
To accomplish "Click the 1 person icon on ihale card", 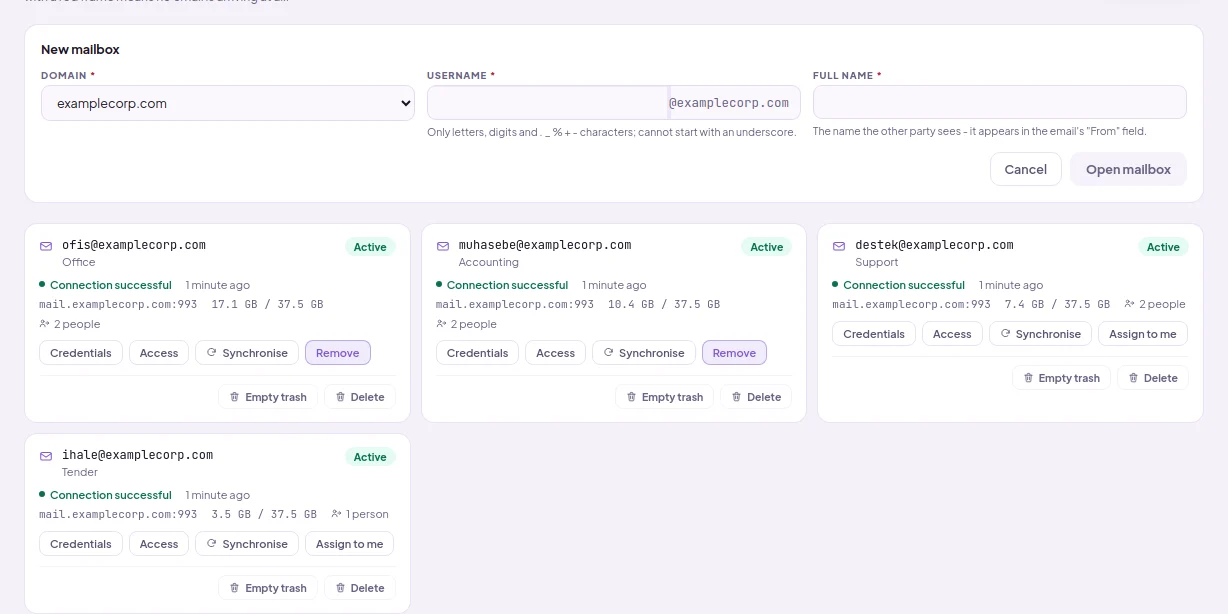I will pyautogui.click(x=337, y=514).
